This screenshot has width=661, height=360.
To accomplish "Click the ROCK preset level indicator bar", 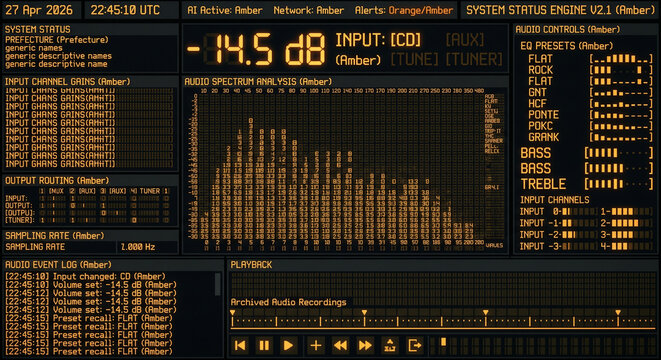I will pos(621,70).
